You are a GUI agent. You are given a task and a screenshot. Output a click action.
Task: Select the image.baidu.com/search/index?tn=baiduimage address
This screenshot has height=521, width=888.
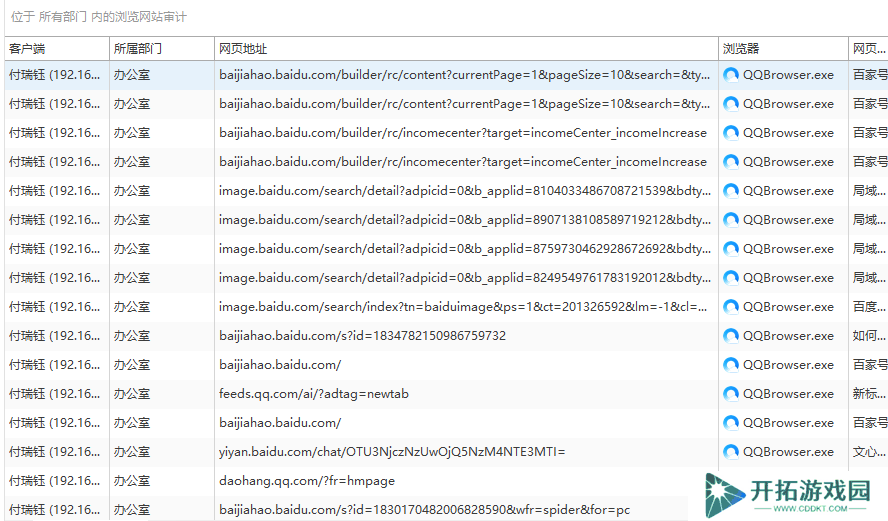point(463,307)
